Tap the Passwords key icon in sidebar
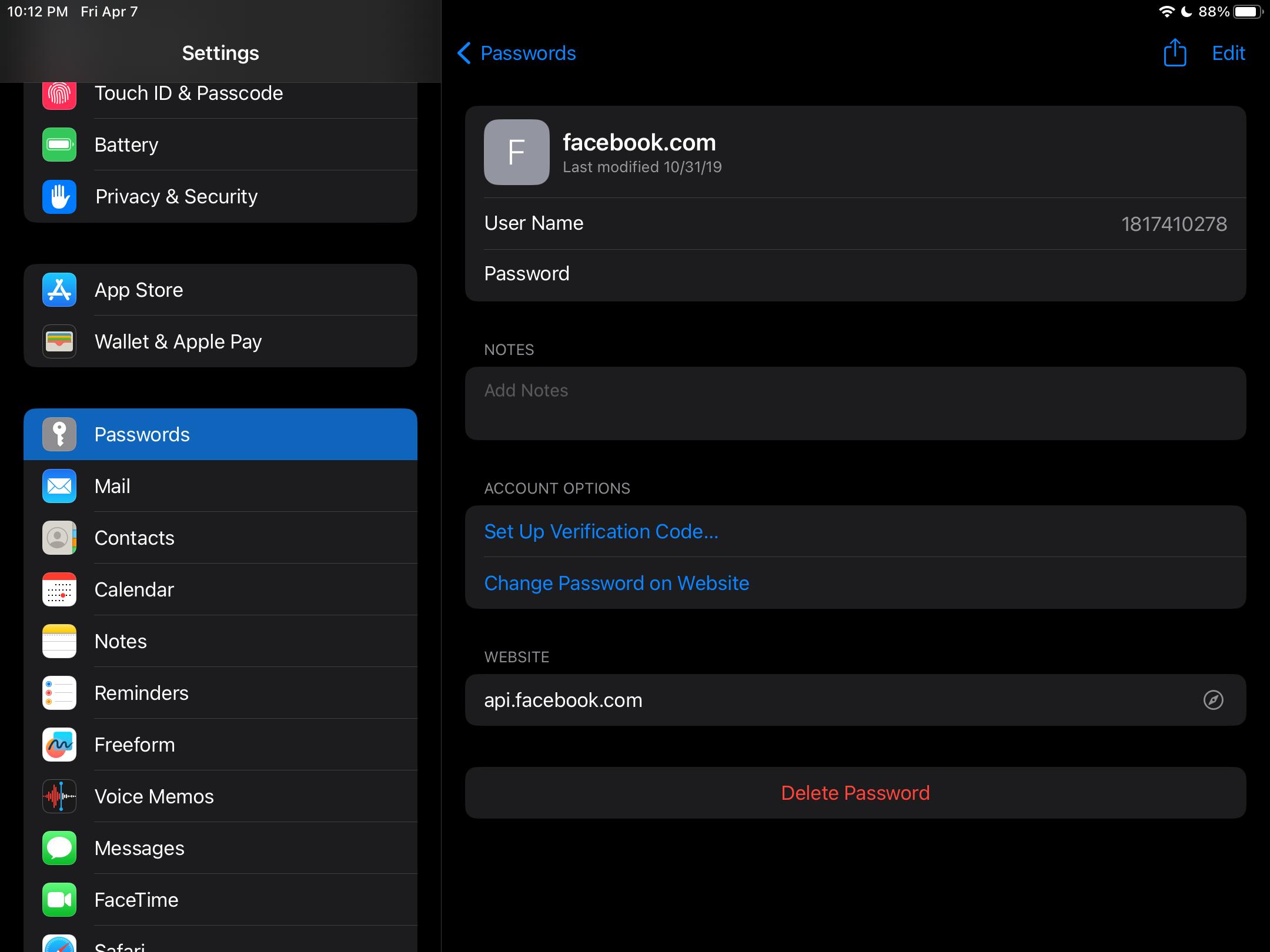Viewport: 1270px width, 952px height. pyautogui.click(x=59, y=434)
